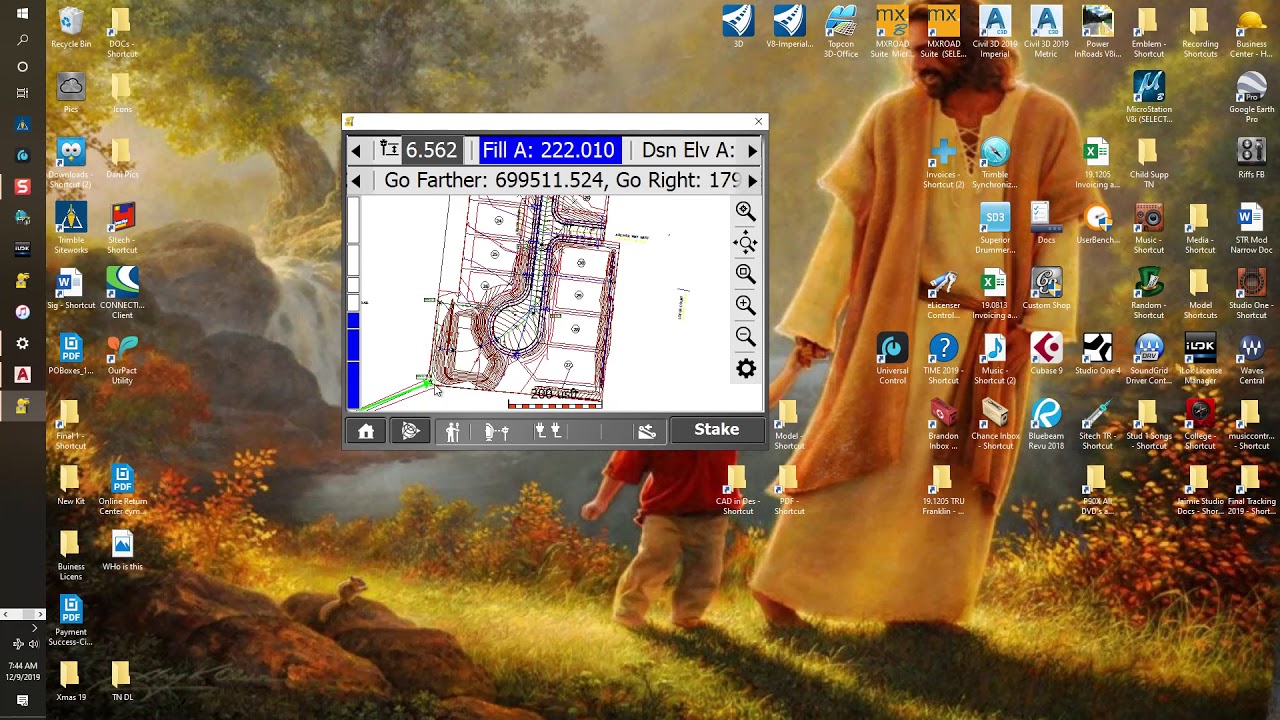Launch Universal Control desktop icon

point(892,359)
